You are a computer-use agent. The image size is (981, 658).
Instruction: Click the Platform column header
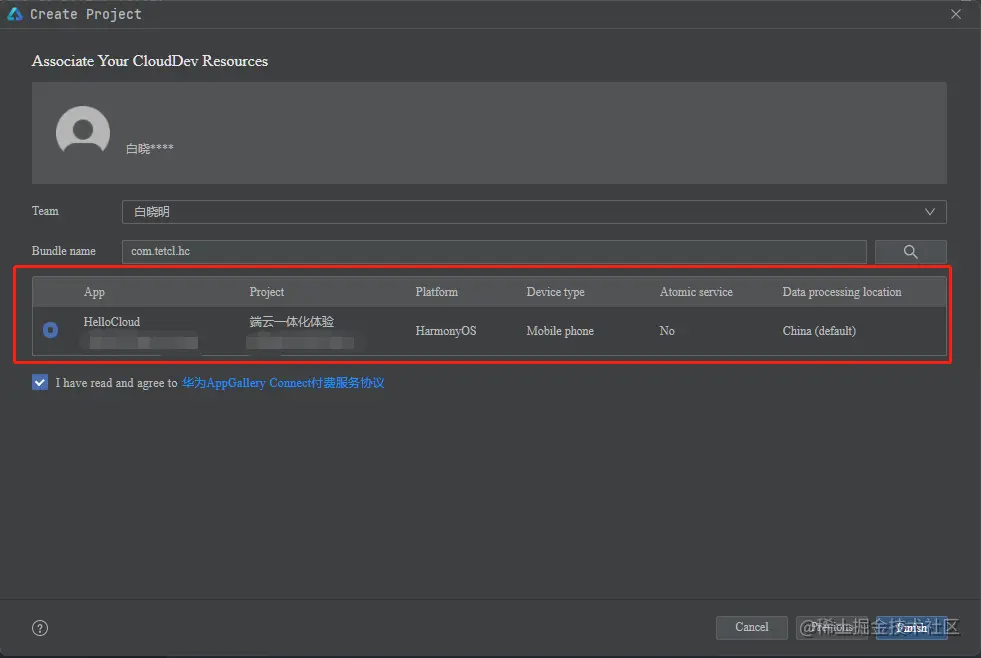[x=437, y=292]
